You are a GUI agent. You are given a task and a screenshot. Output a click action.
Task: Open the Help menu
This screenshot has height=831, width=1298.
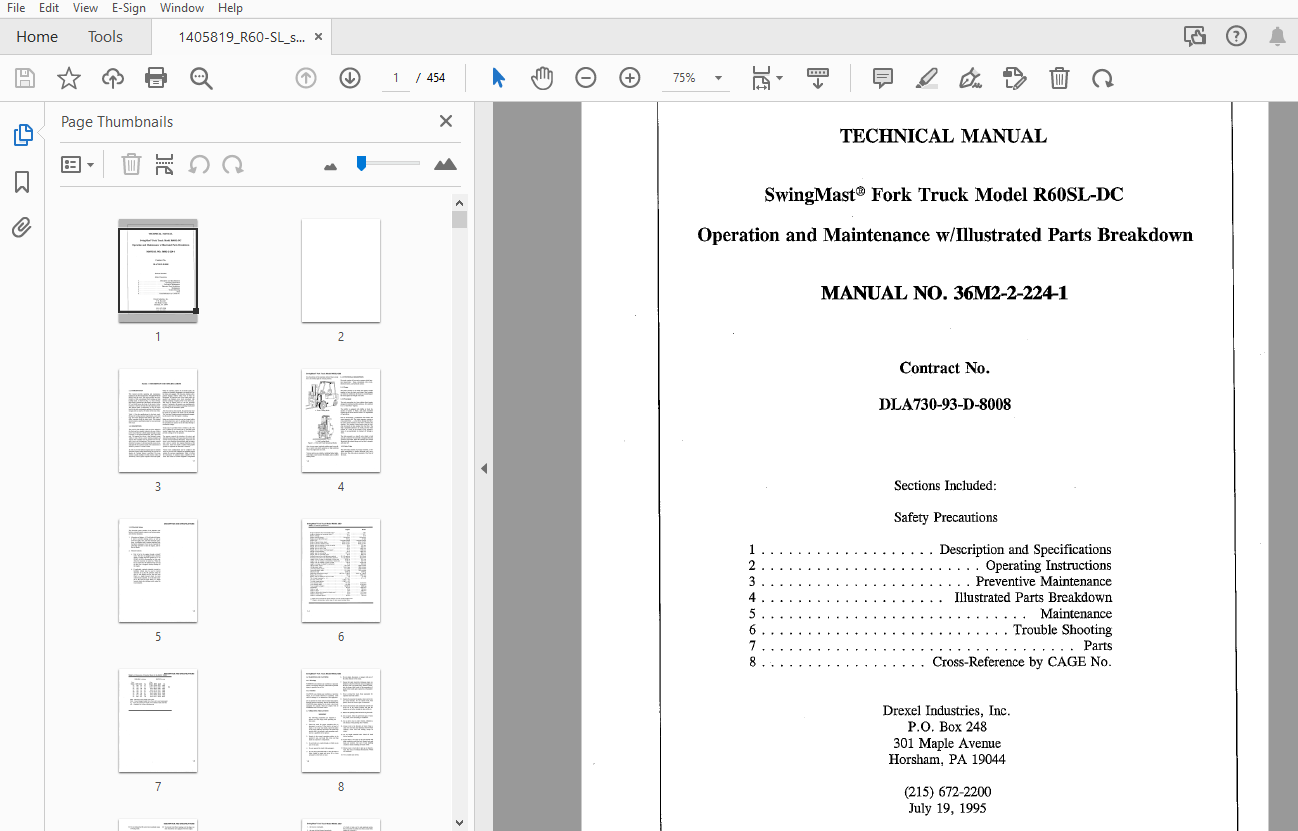click(x=230, y=8)
